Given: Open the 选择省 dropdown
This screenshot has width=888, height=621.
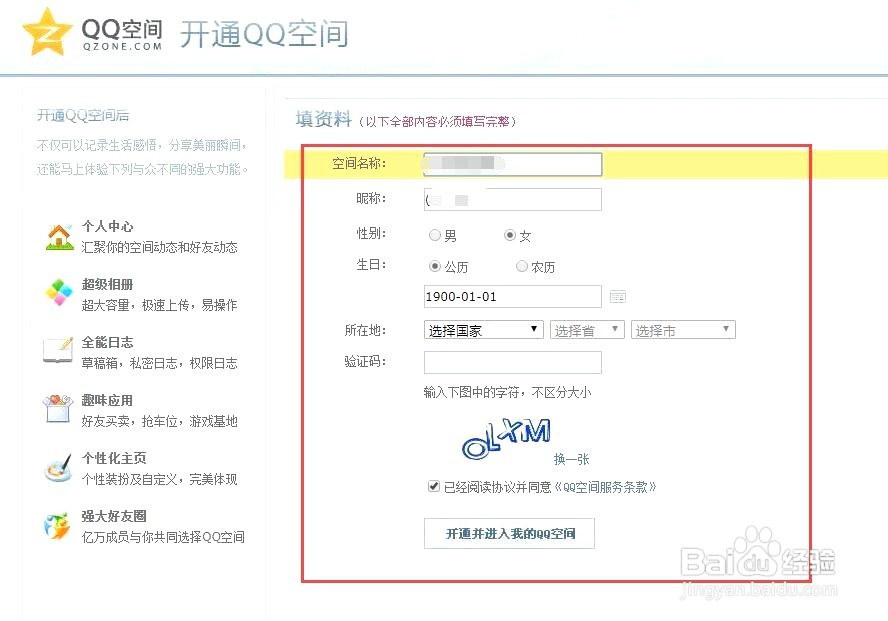Looking at the screenshot, I should (587, 330).
